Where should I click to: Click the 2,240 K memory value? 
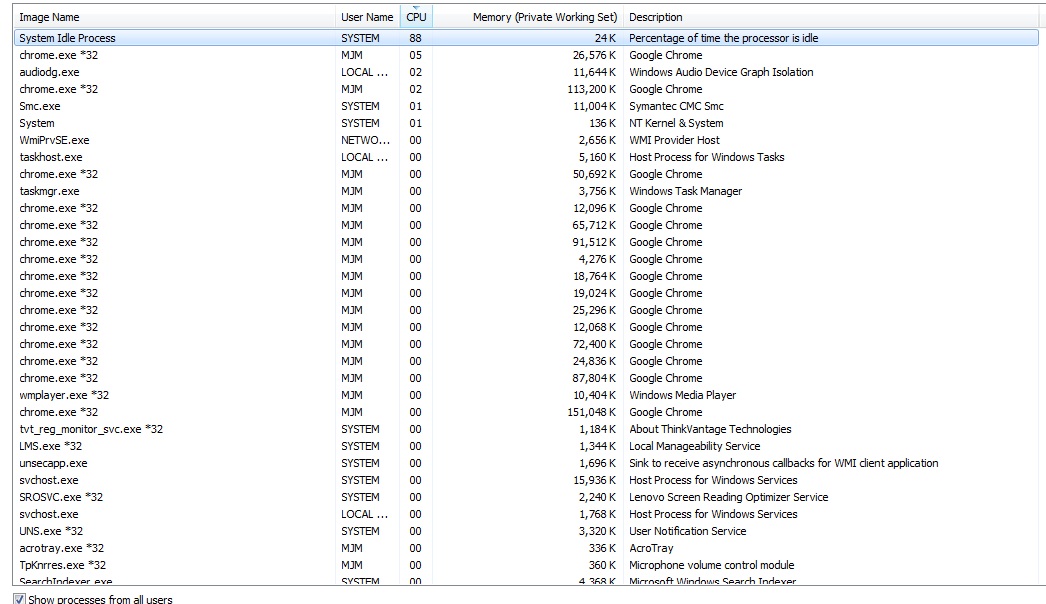click(x=597, y=497)
